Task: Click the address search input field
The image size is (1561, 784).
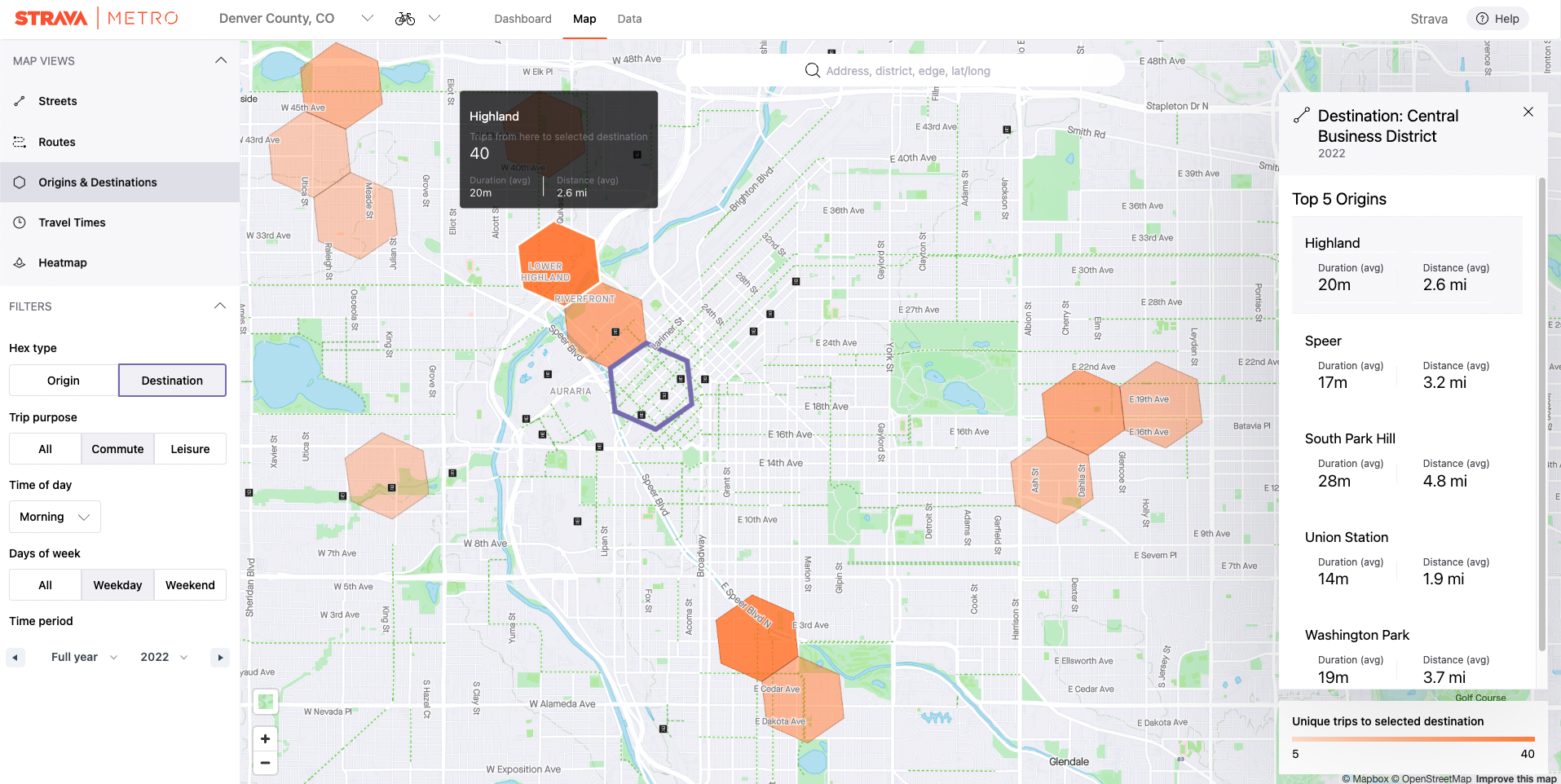Action: [x=901, y=71]
